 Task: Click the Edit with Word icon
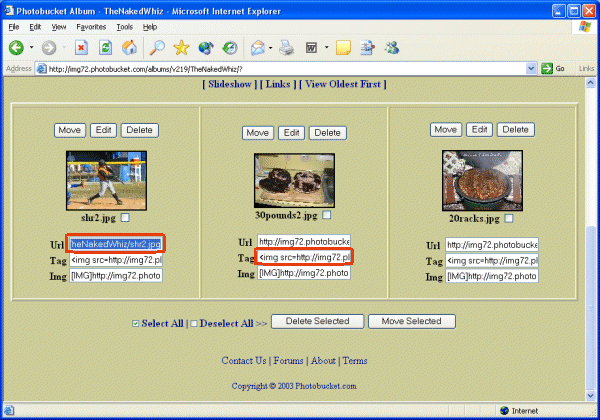pos(311,48)
